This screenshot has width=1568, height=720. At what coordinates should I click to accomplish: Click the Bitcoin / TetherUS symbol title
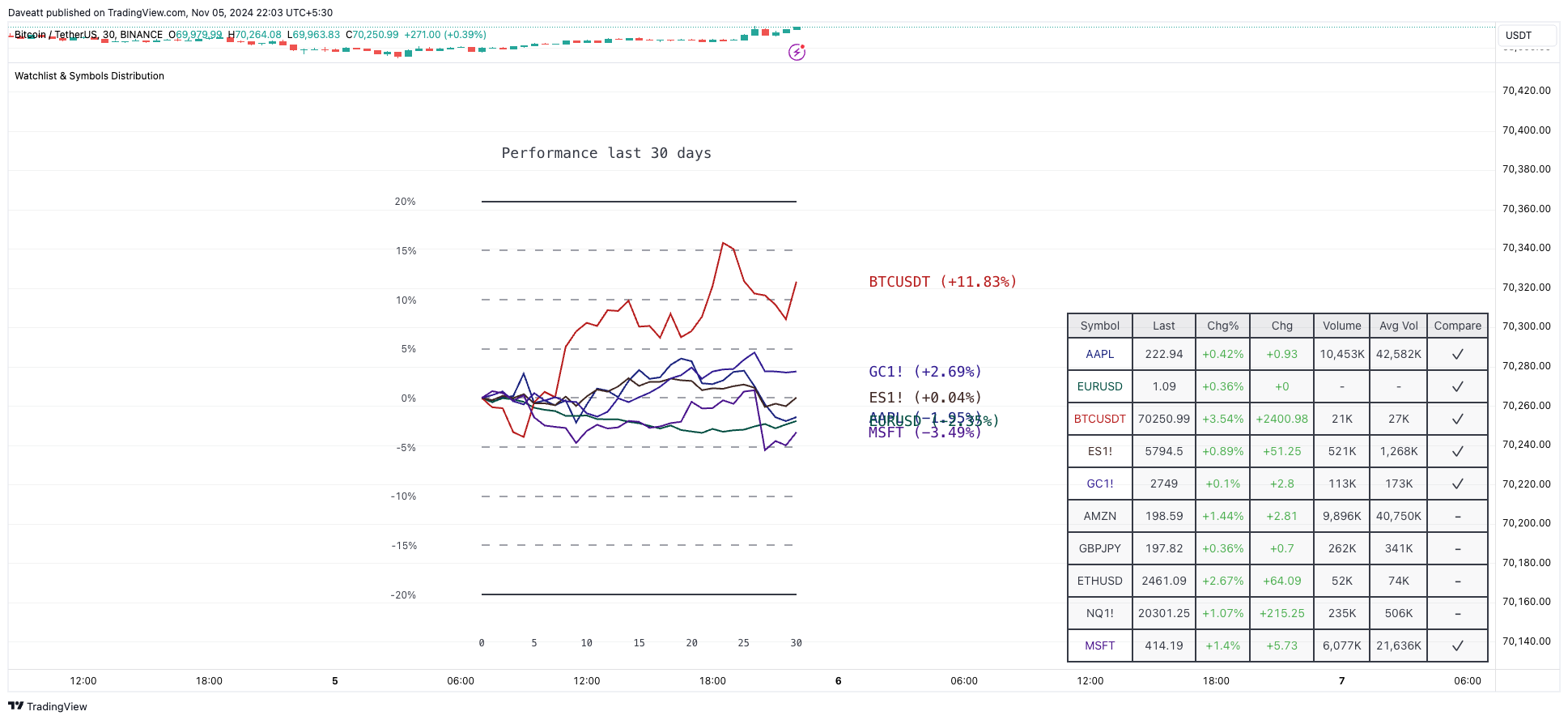56,35
